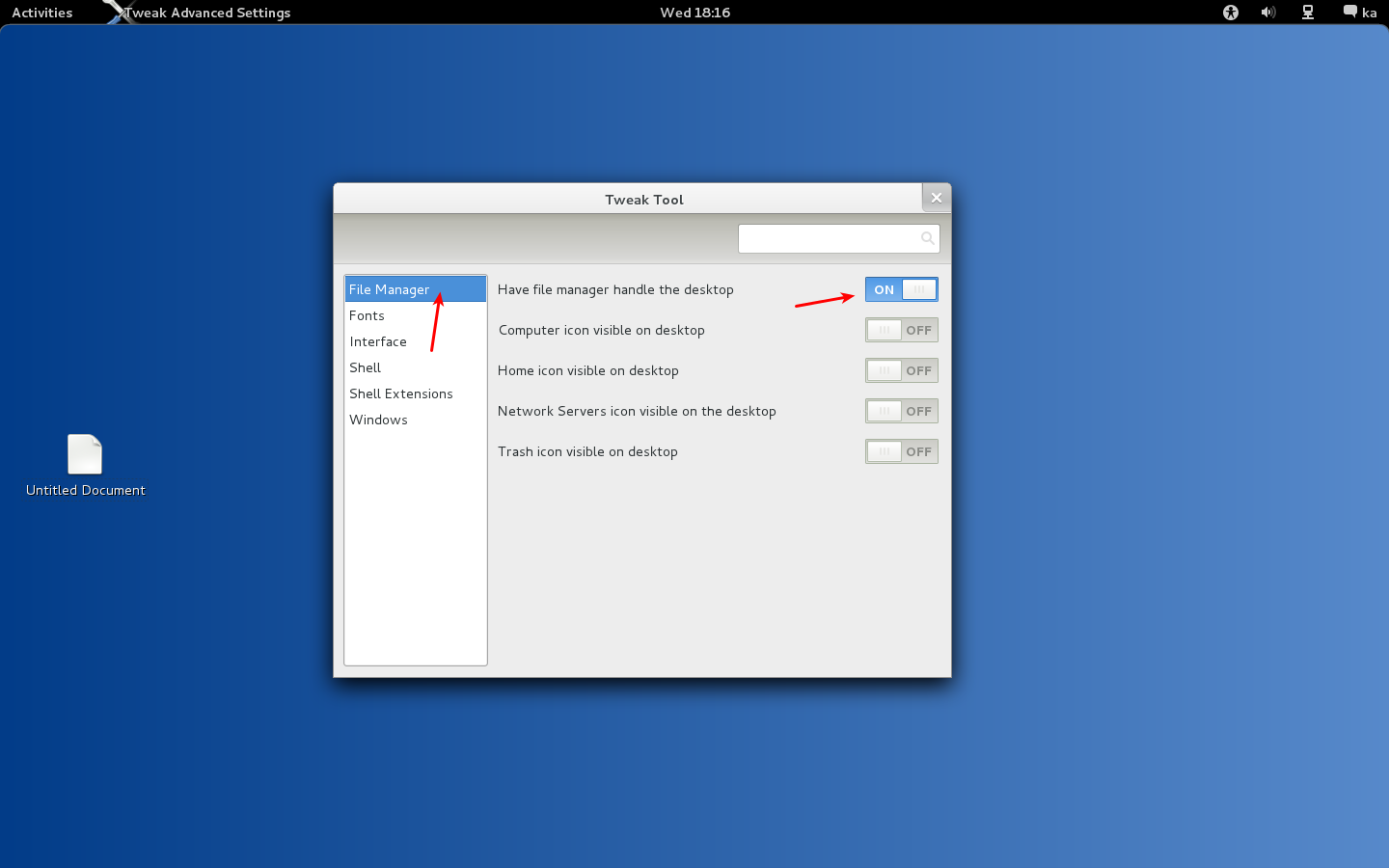Click 'Network Servers icon visible on the desktop' label
Image resolution: width=1389 pixels, height=868 pixels.
(x=637, y=411)
